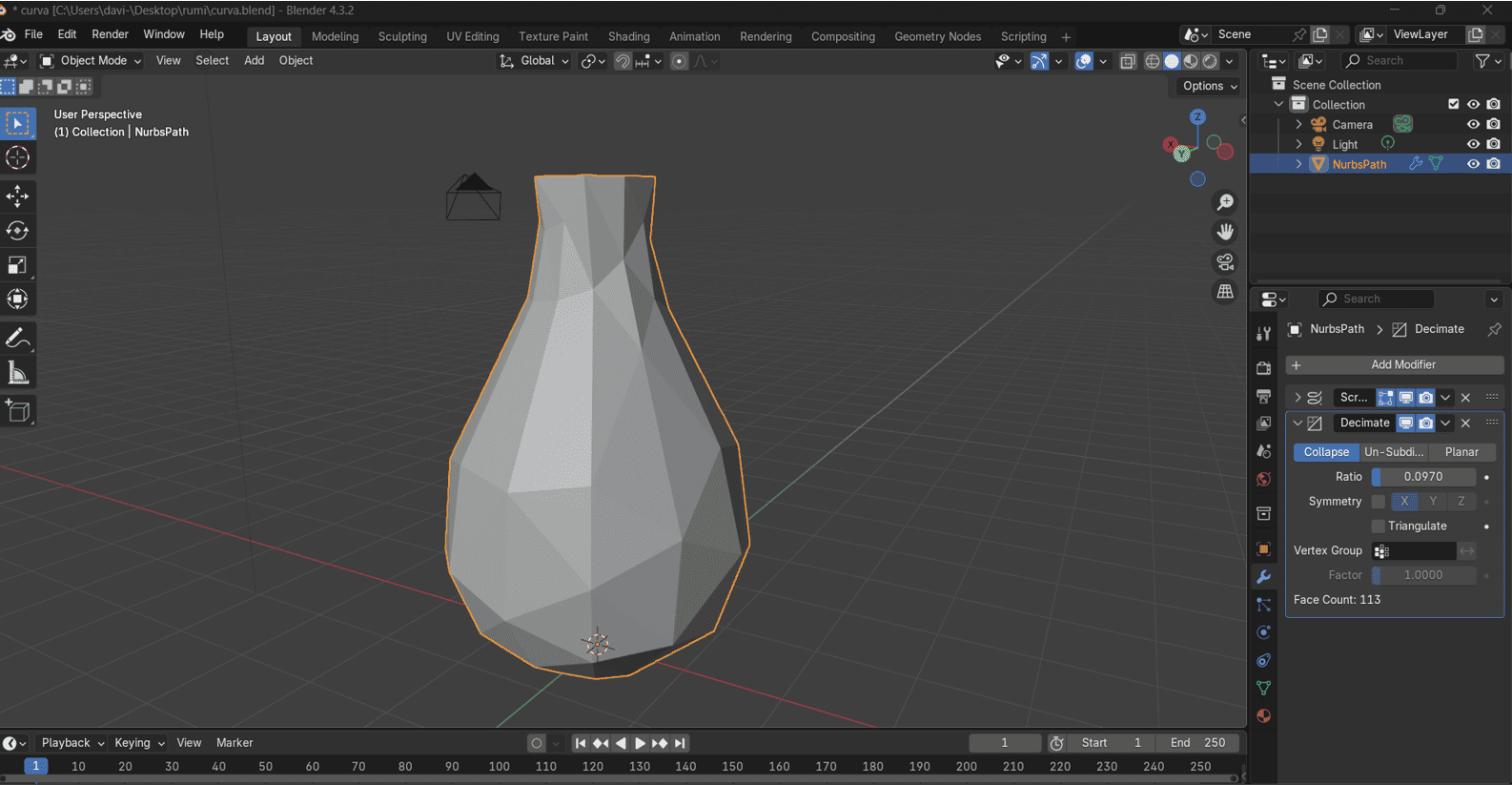The width and height of the screenshot is (1512, 785).
Task: Open the Object properties tab
Action: [x=1264, y=549]
